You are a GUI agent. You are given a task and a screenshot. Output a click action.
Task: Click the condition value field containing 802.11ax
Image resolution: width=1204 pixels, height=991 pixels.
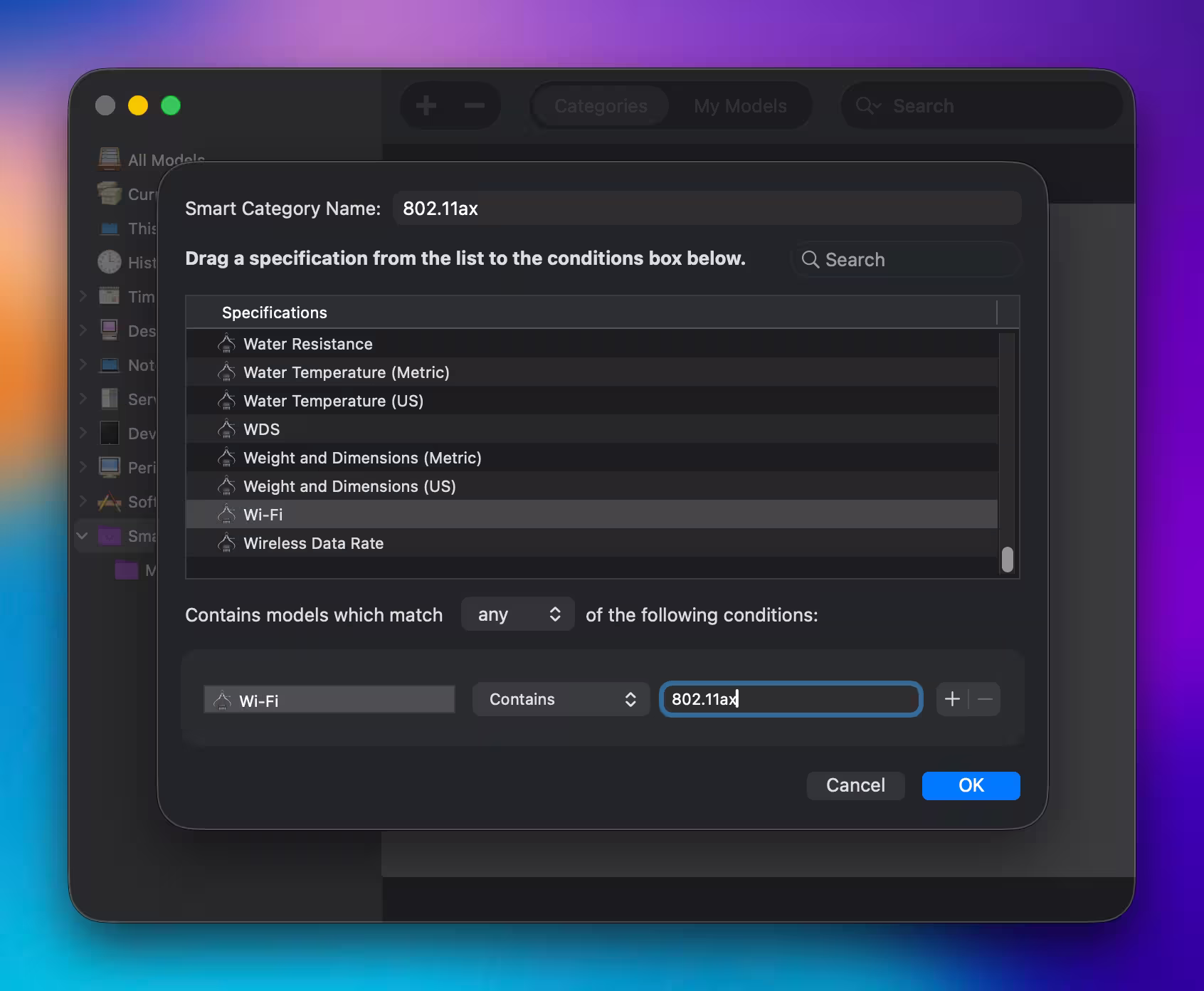click(x=791, y=699)
